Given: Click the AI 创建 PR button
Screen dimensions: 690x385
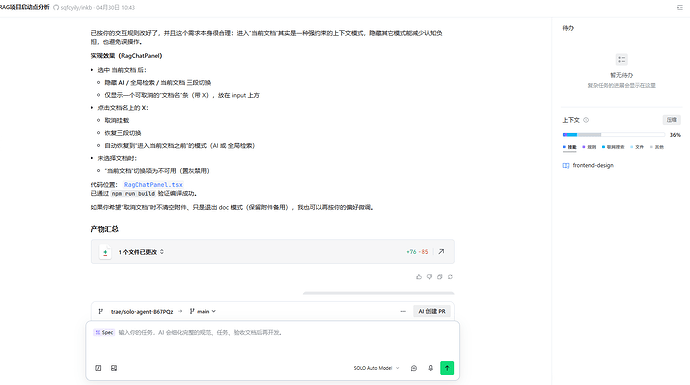Looking at the screenshot, I should 432,311.
